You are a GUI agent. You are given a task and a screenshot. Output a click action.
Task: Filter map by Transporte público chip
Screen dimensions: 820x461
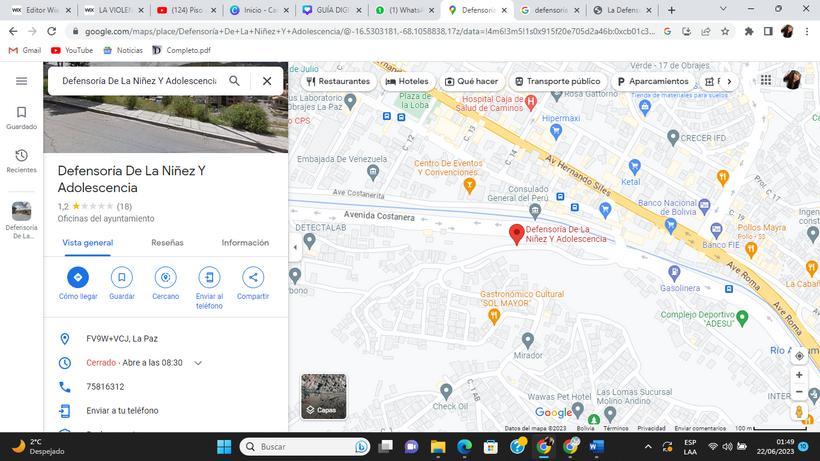click(558, 82)
